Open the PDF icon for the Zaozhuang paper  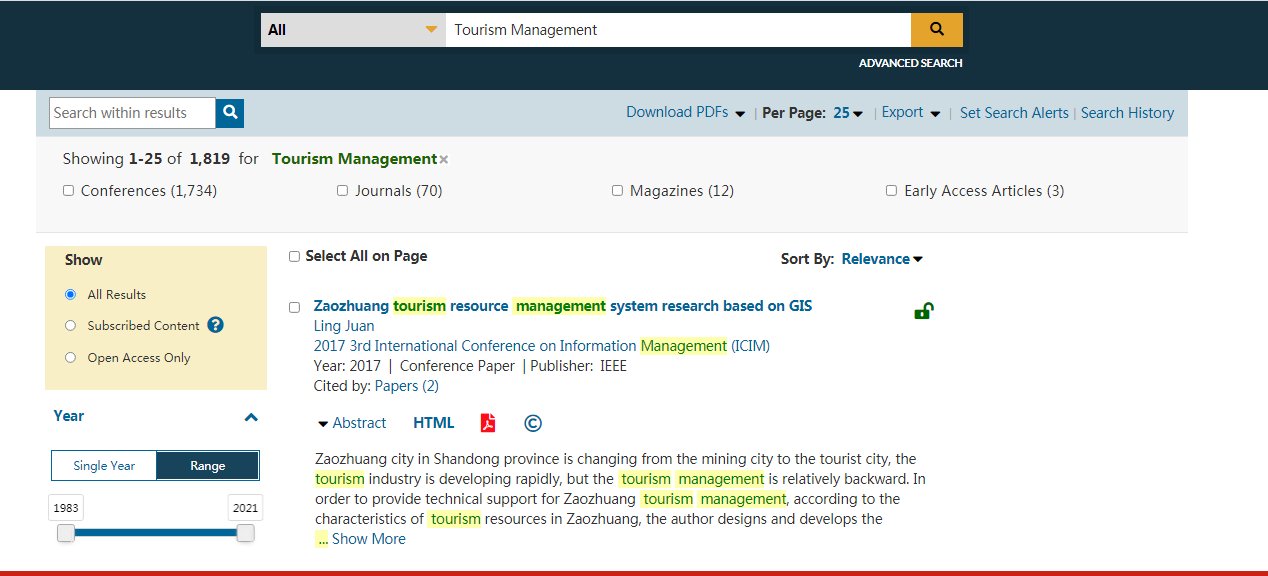pos(488,423)
